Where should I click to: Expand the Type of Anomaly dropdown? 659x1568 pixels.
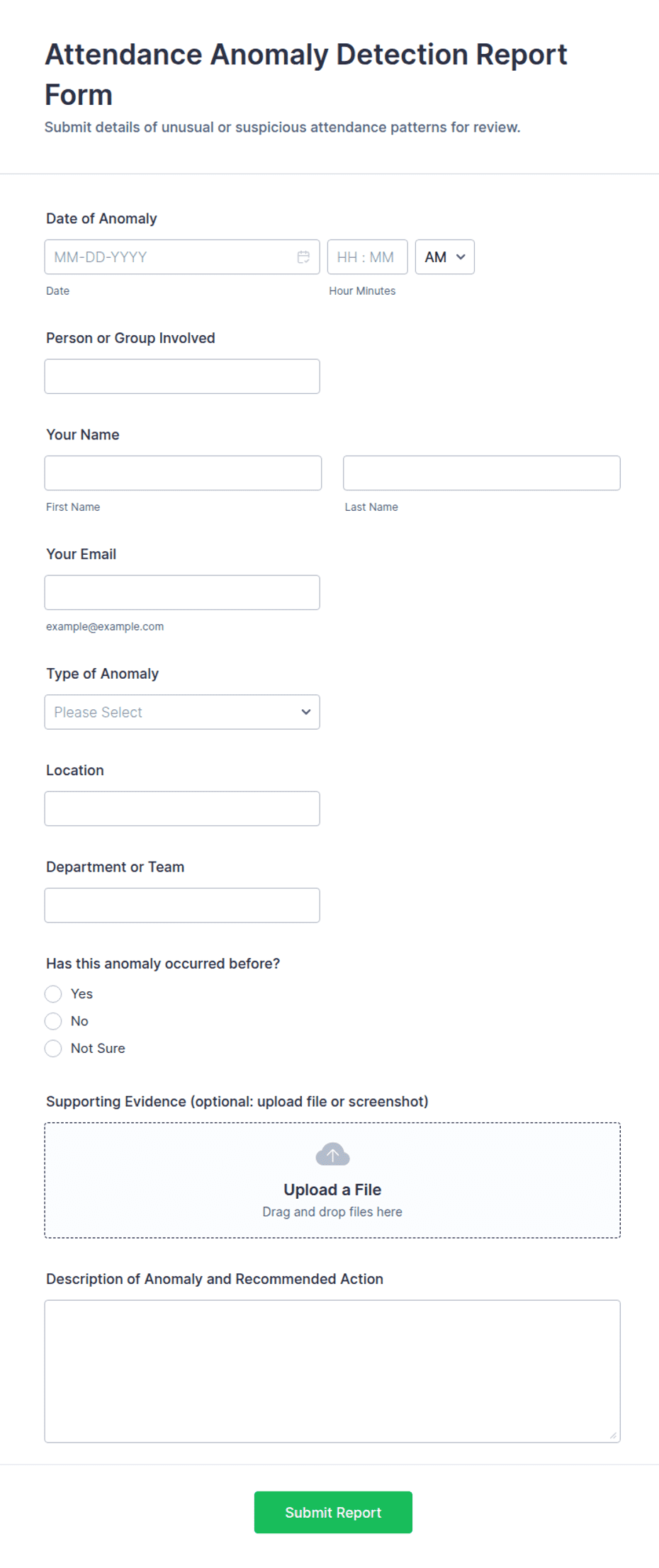pyautogui.click(x=182, y=712)
